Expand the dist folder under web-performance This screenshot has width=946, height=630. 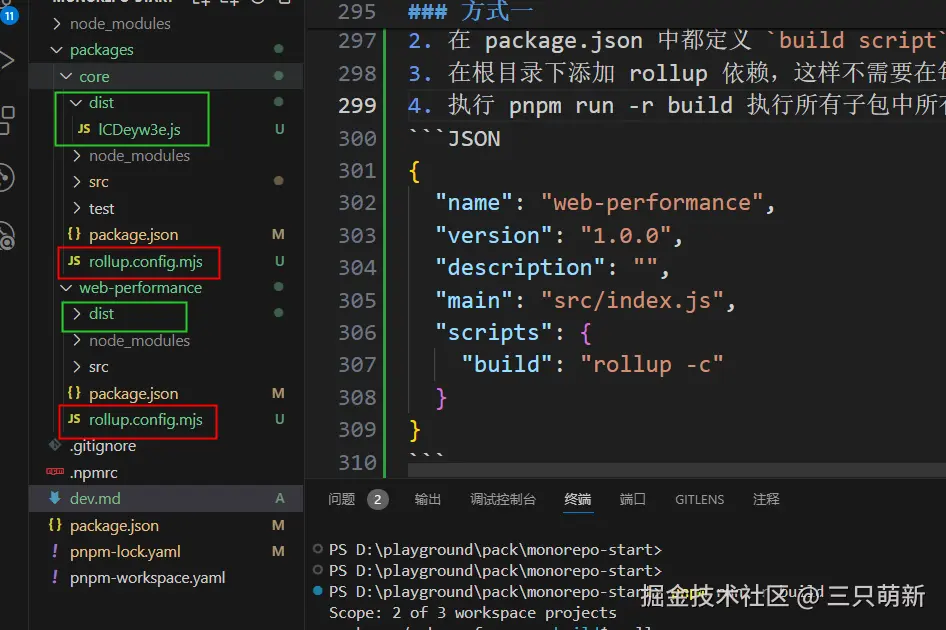click(76, 314)
